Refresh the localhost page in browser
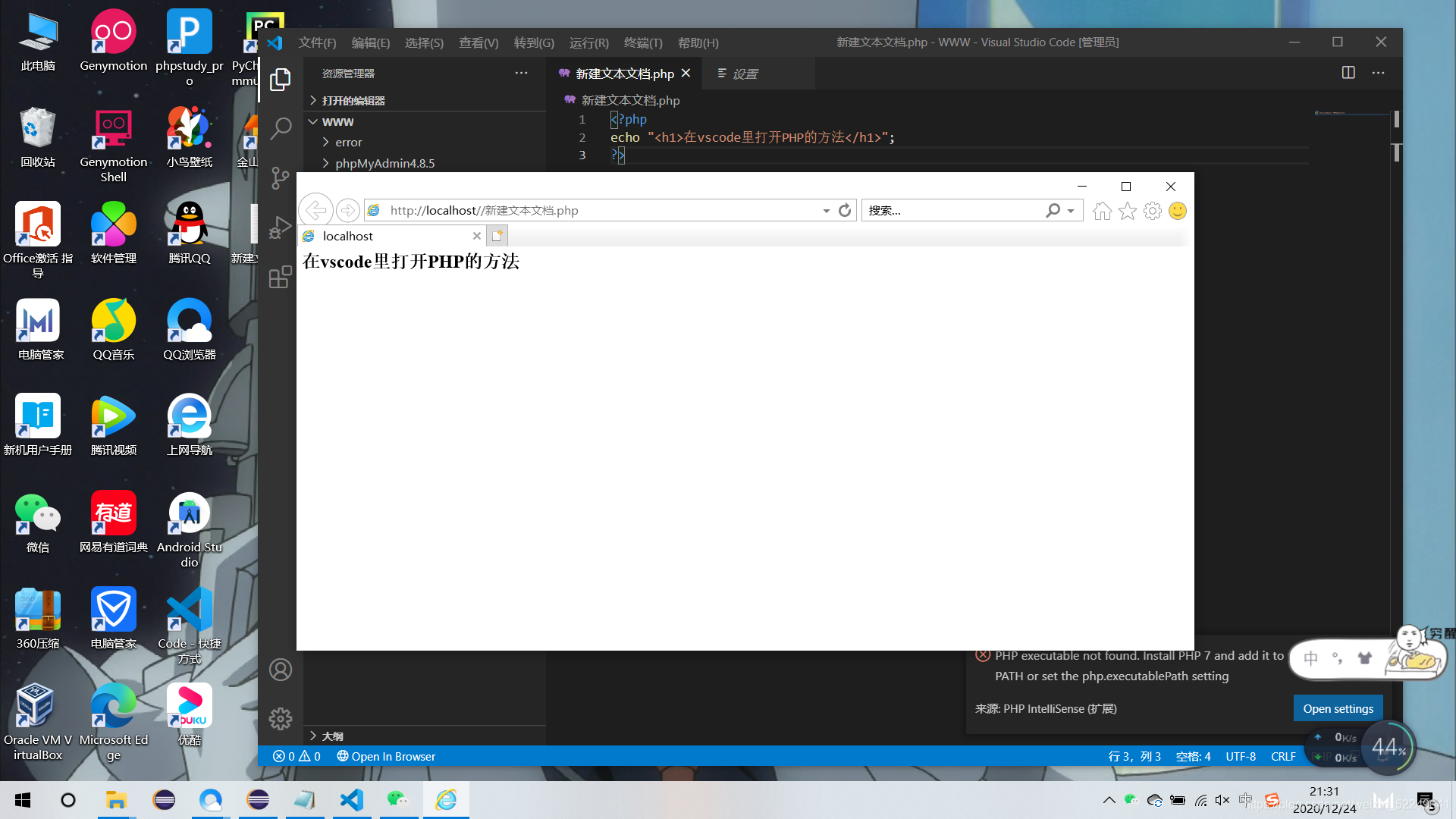The image size is (1456, 819). 845,211
